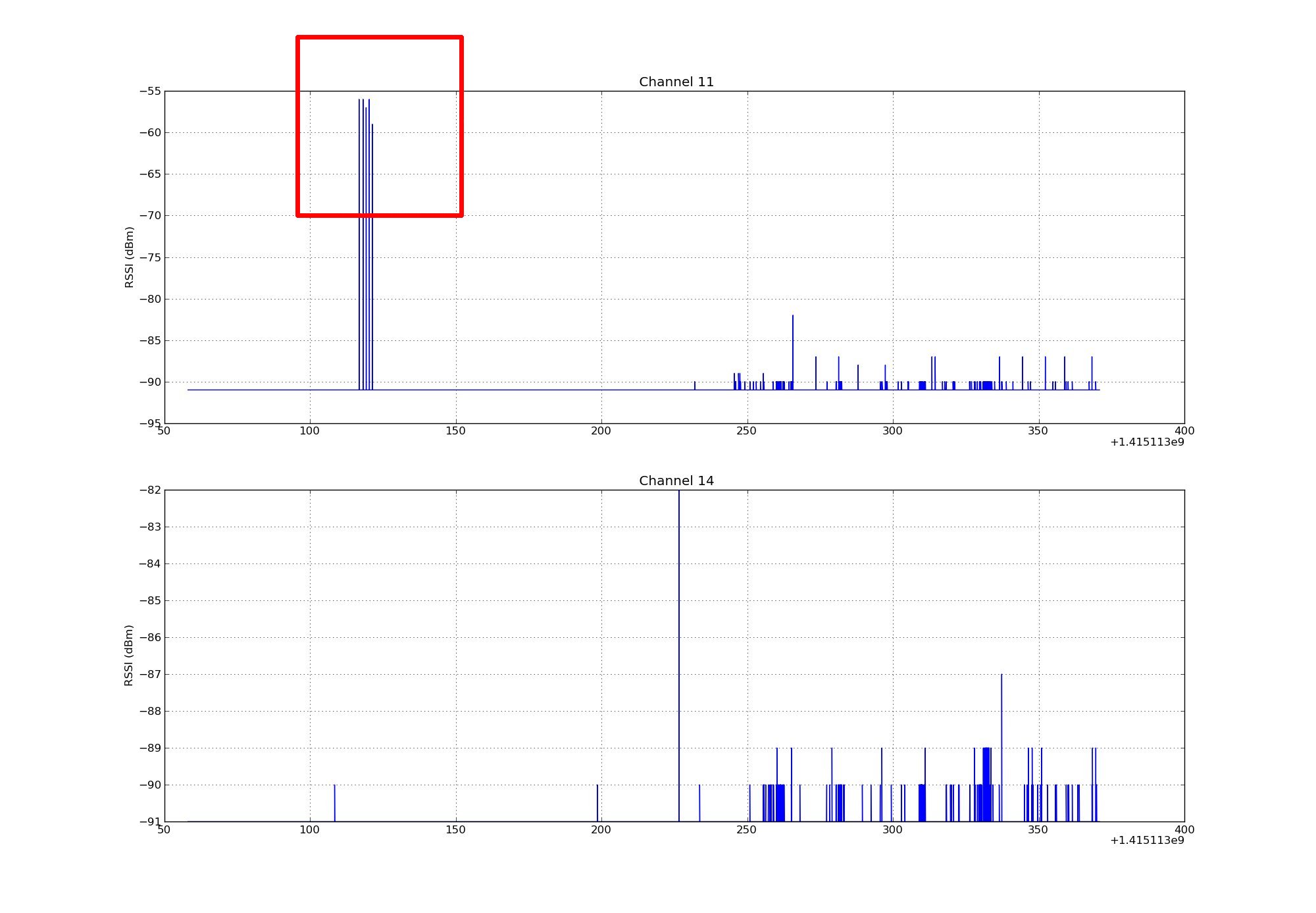Select the RSSI (dBm) axis label of Channel 14
The image size is (1316, 913).
(x=129, y=656)
